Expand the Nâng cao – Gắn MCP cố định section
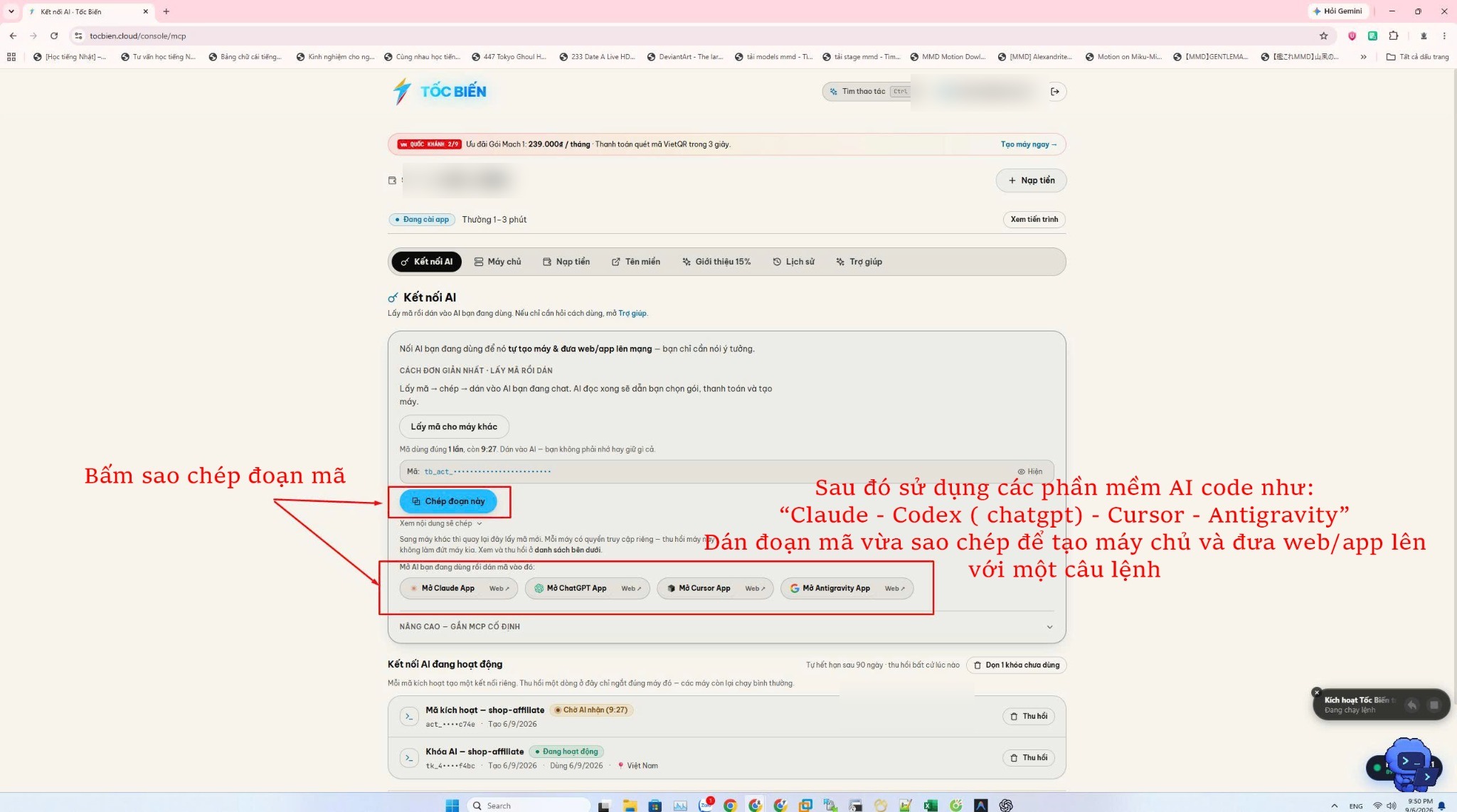This screenshot has height=812, width=1457. (726, 627)
